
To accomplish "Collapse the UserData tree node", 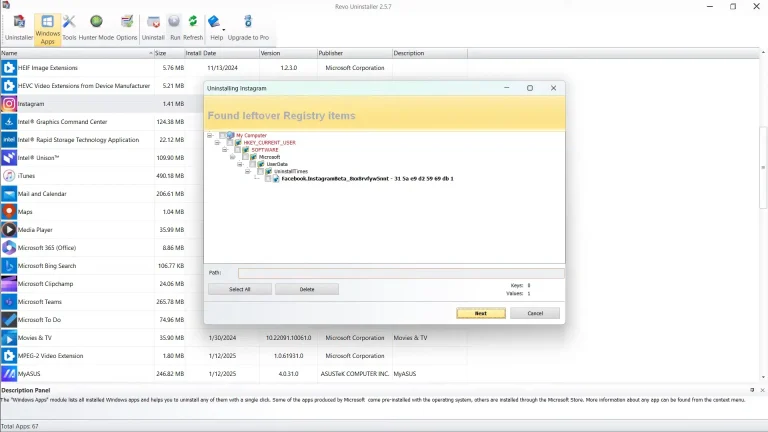I will point(240,164).
